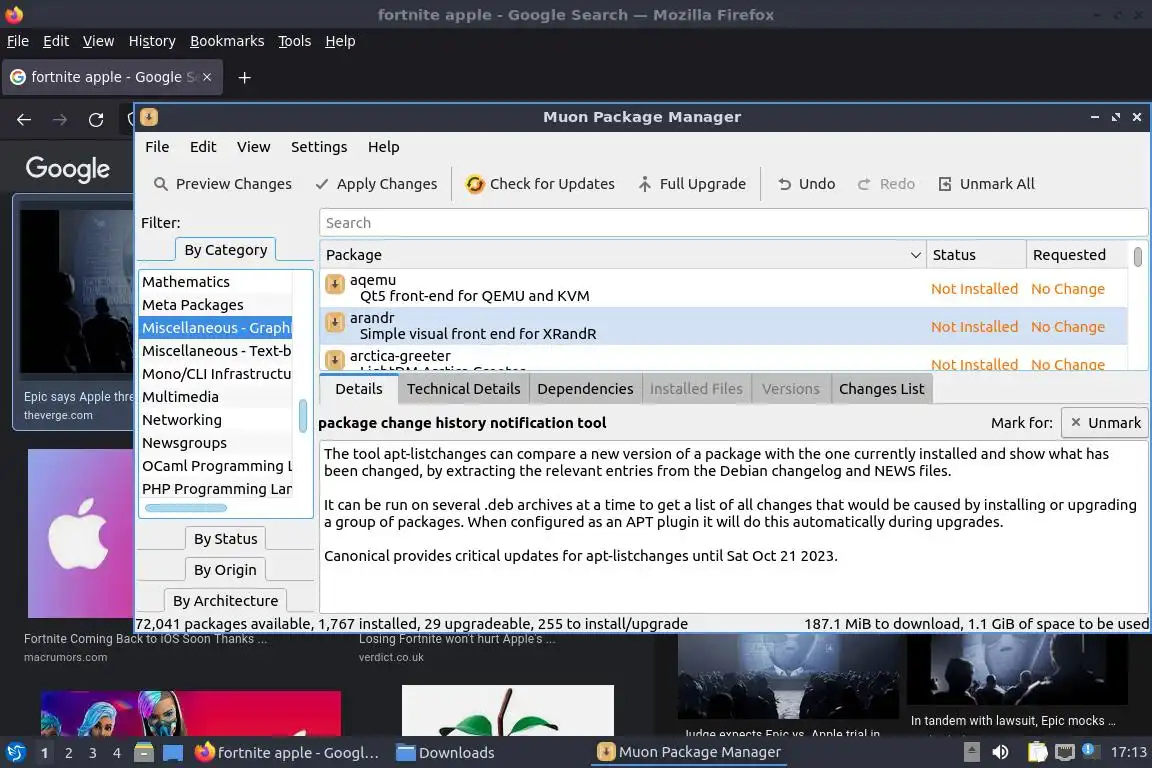Open the Muon Edit menu

[x=203, y=147]
